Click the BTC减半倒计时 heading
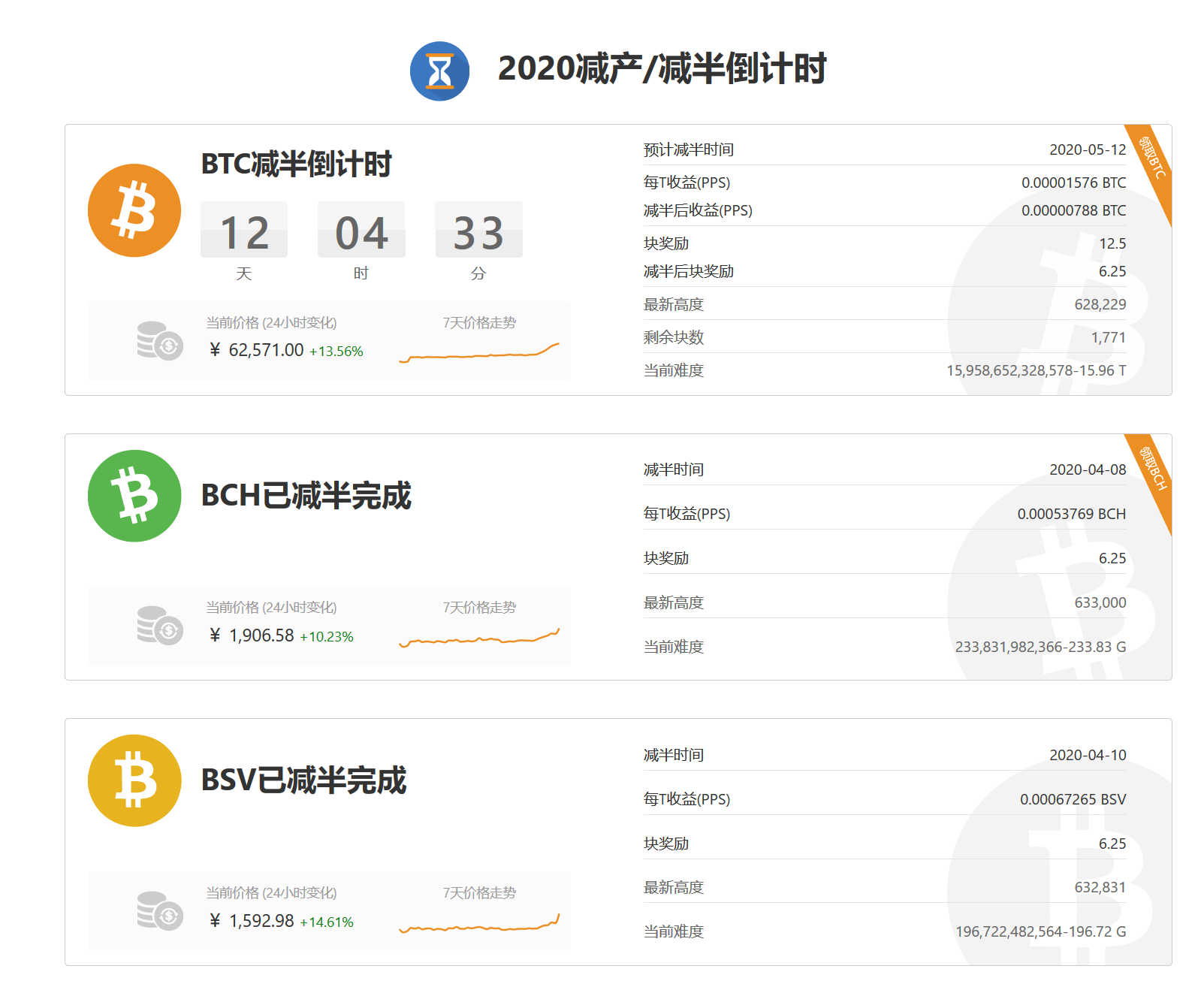This screenshot has width=1204, height=981. 297,164
